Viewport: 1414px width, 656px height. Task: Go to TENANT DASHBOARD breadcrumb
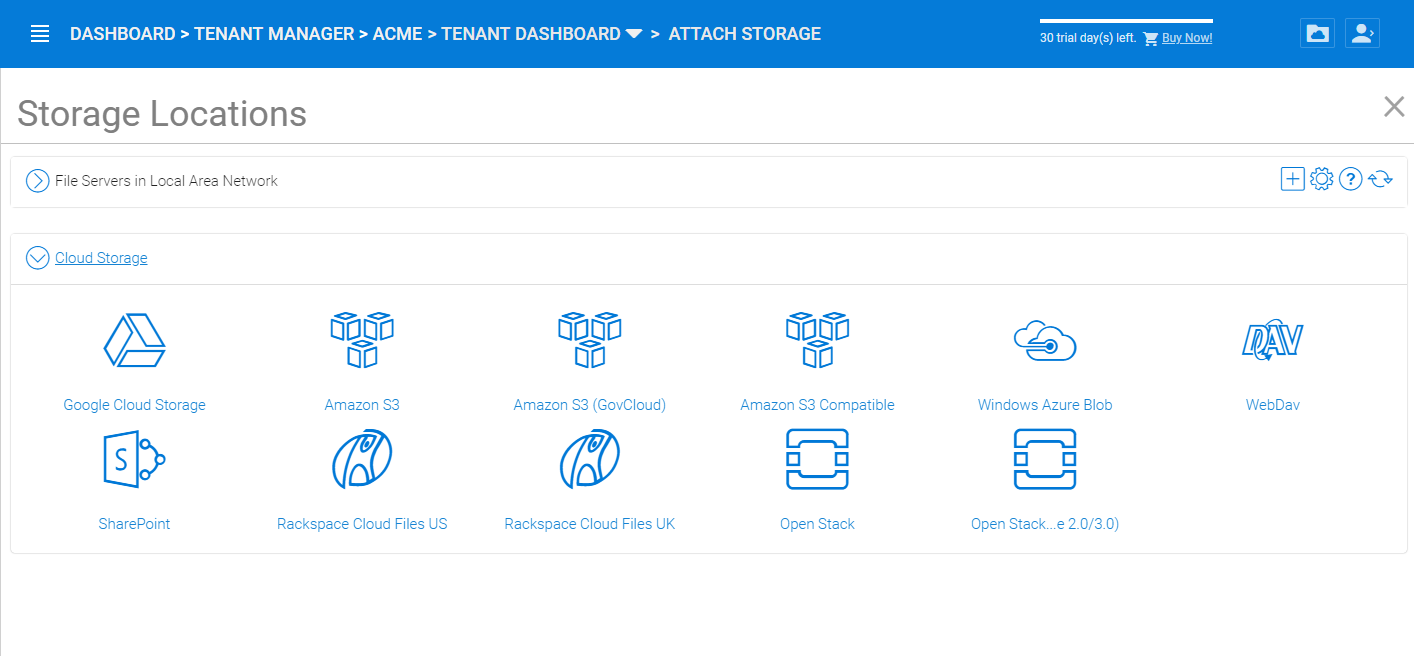tap(531, 34)
